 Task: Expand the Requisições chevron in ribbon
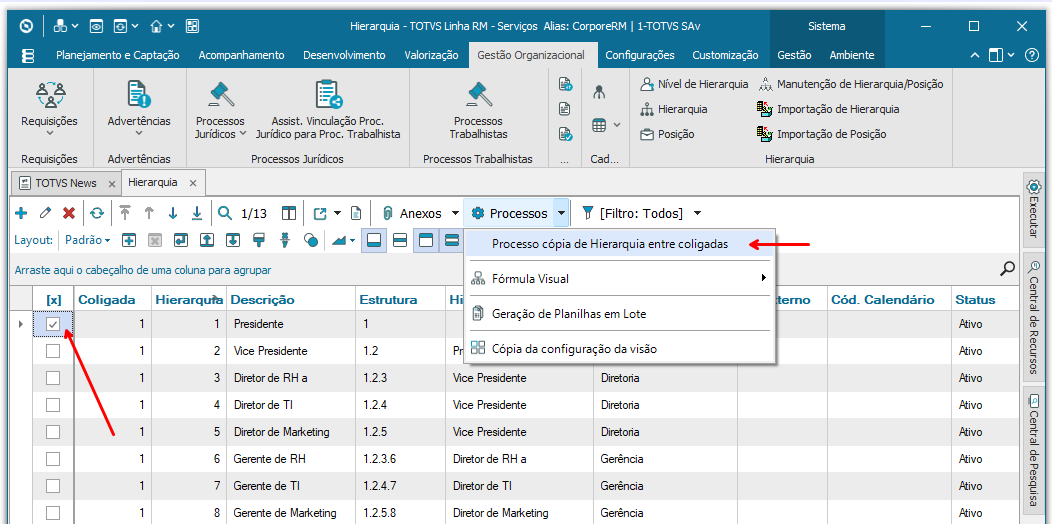tap(50, 134)
